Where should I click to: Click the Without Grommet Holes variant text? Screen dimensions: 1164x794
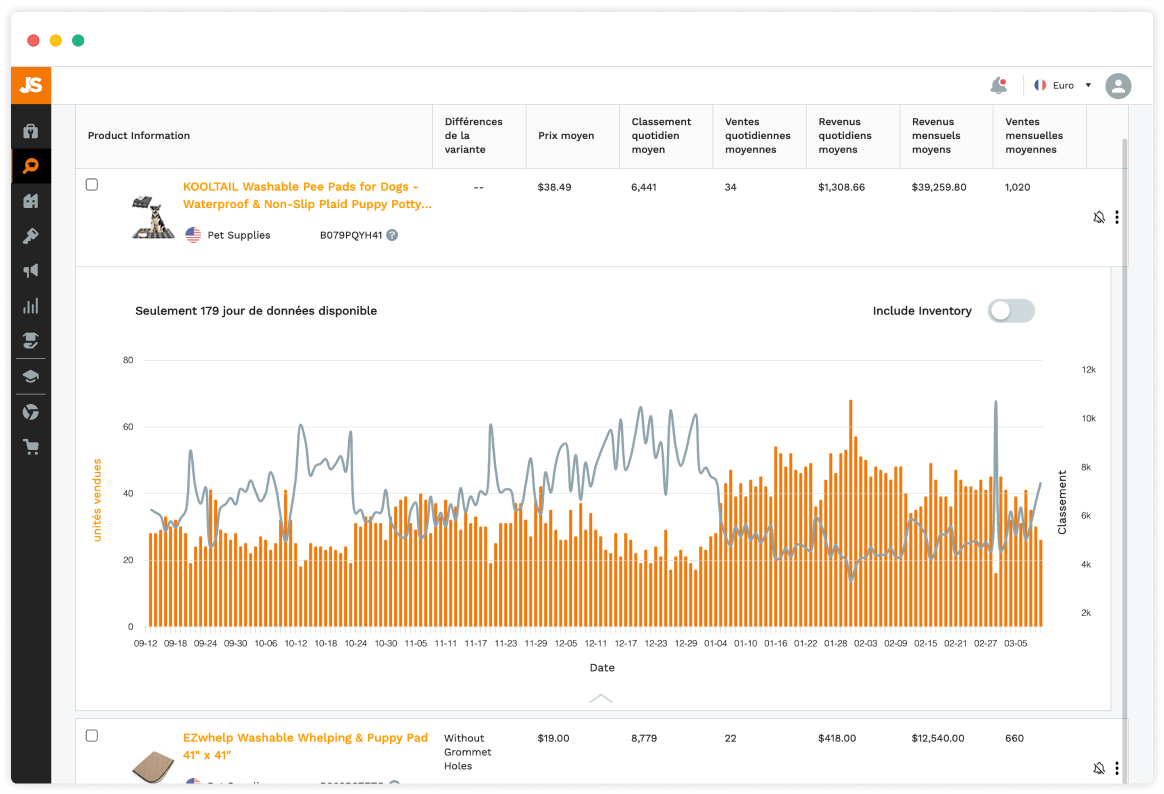(x=467, y=752)
